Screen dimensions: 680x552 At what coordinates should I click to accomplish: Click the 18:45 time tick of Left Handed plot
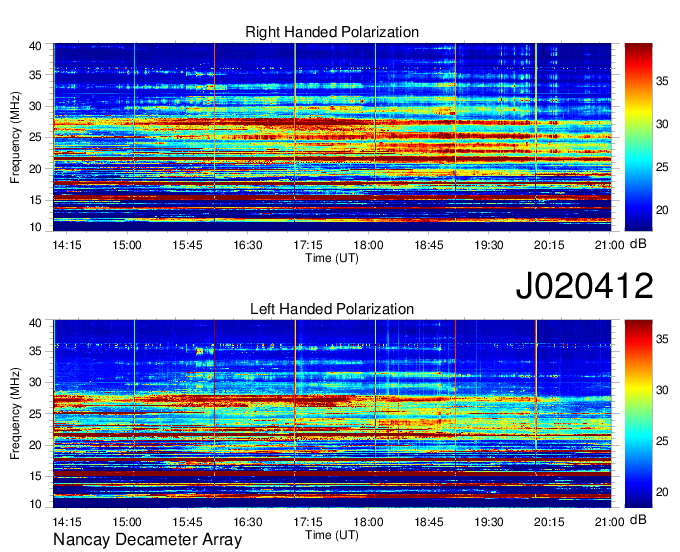pos(428,522)
